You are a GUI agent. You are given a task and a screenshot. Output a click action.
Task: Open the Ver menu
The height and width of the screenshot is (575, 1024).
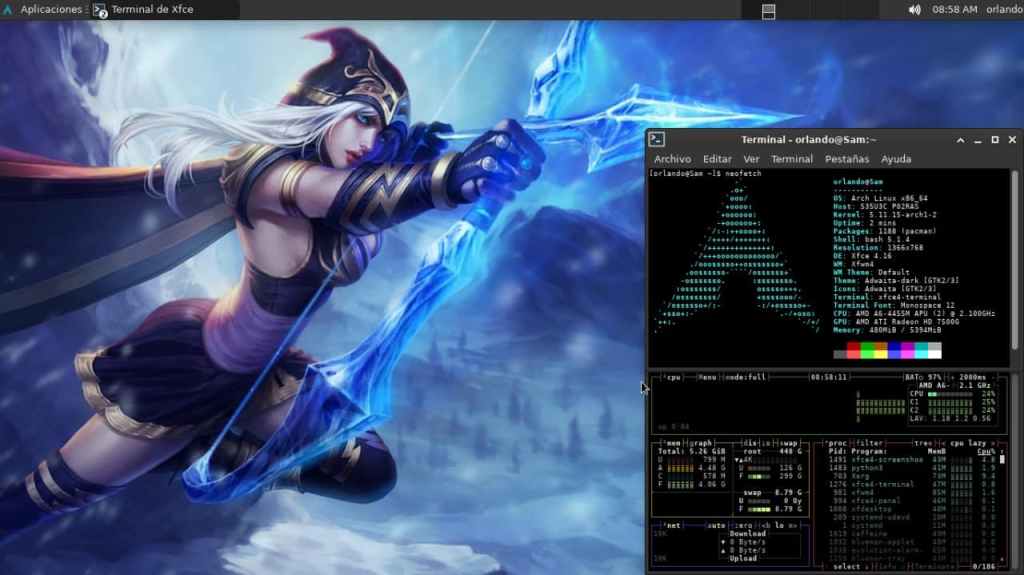(x=751, y=159)
